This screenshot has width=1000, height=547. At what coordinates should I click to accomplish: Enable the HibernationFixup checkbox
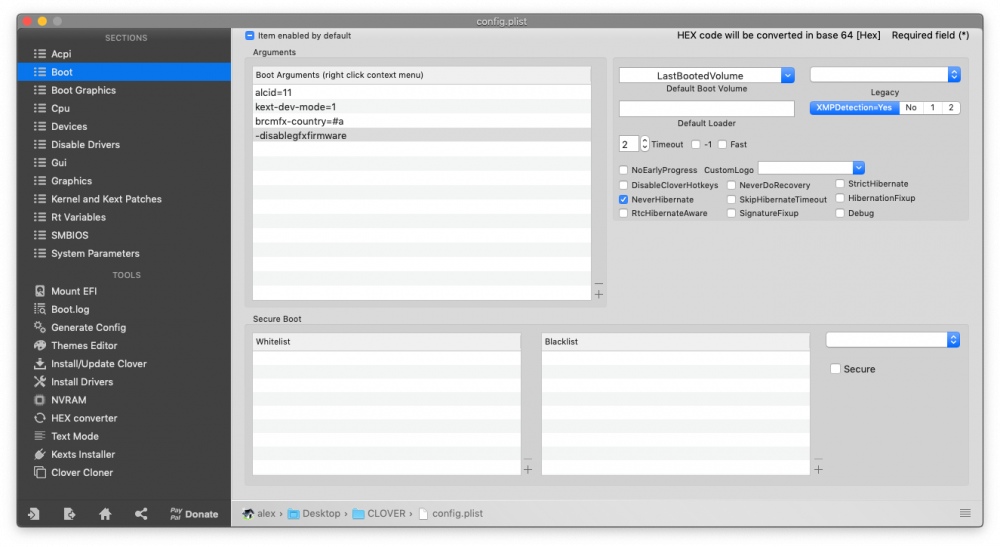coord(841,198)
